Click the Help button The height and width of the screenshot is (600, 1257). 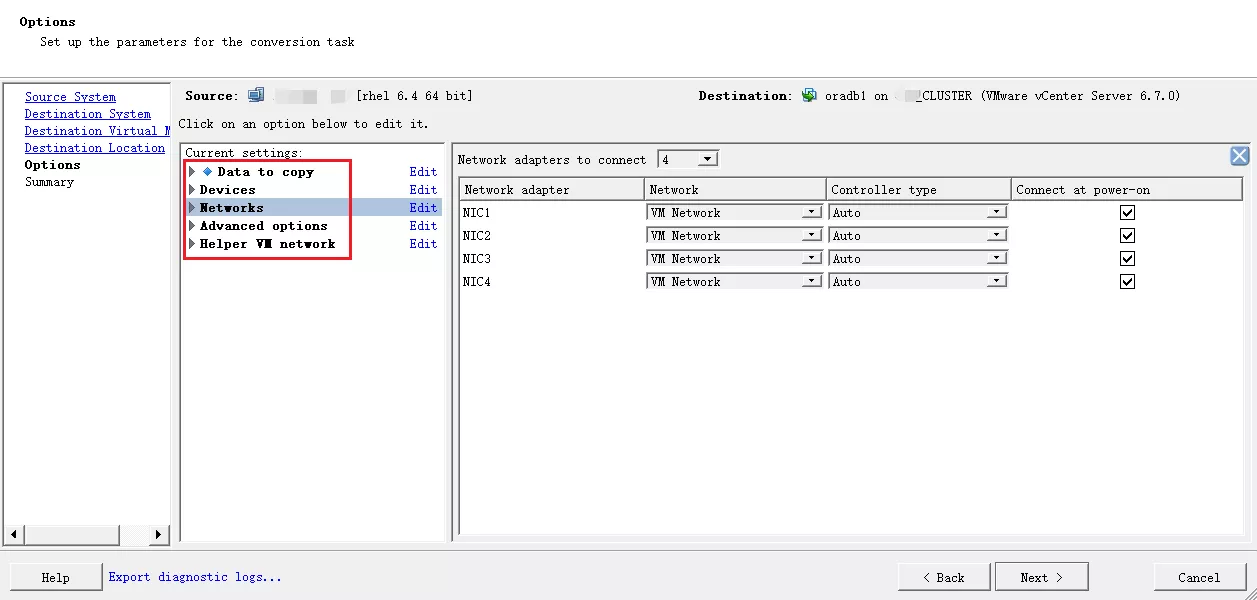(x=56, y=577)
